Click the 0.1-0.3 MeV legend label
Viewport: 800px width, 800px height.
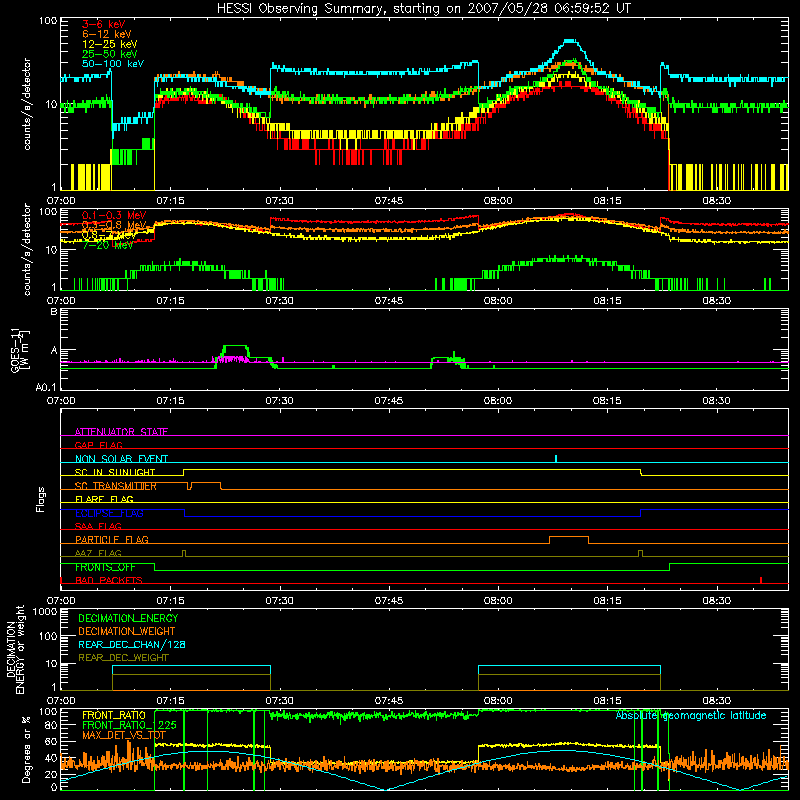tap(114, 215)
